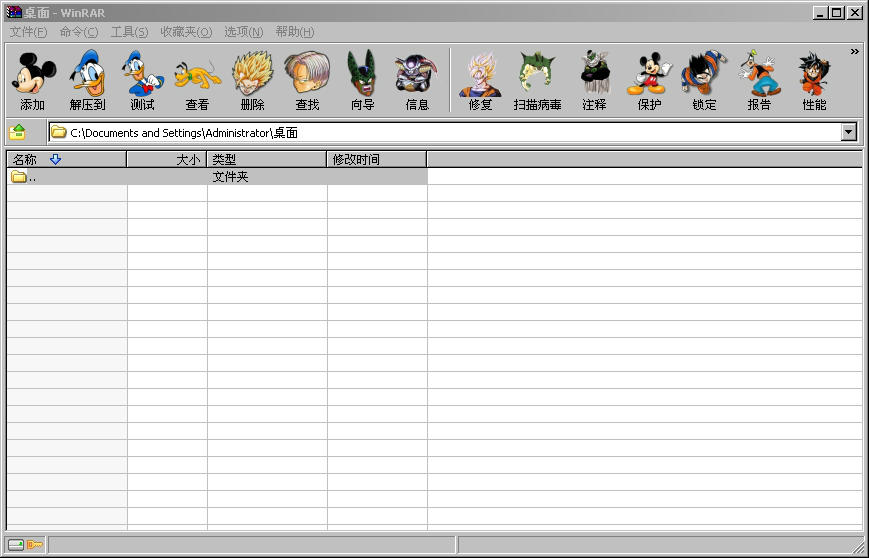Click the 添加 (Add) toolbar icon
The image size is (869, 558).
(33, 80)
